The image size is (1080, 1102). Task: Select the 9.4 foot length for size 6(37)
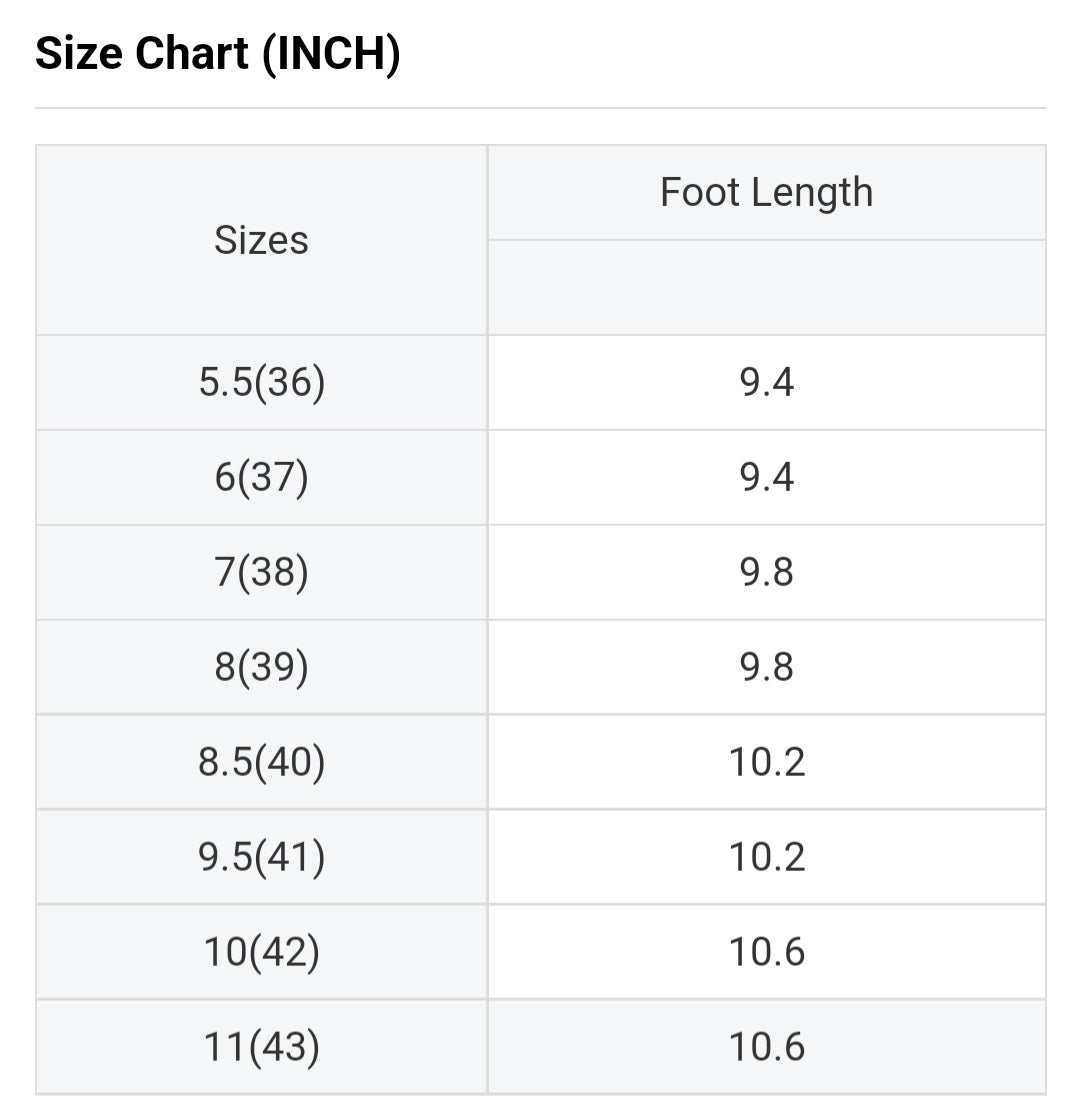[x=766, y=478]
